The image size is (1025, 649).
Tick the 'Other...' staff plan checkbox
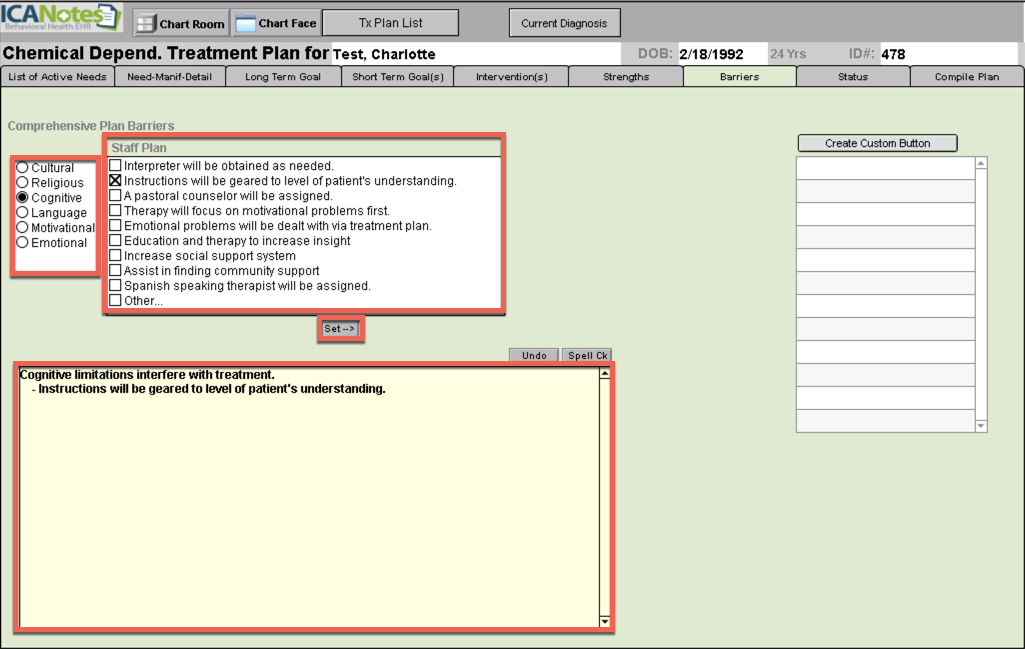pos(116,301)
